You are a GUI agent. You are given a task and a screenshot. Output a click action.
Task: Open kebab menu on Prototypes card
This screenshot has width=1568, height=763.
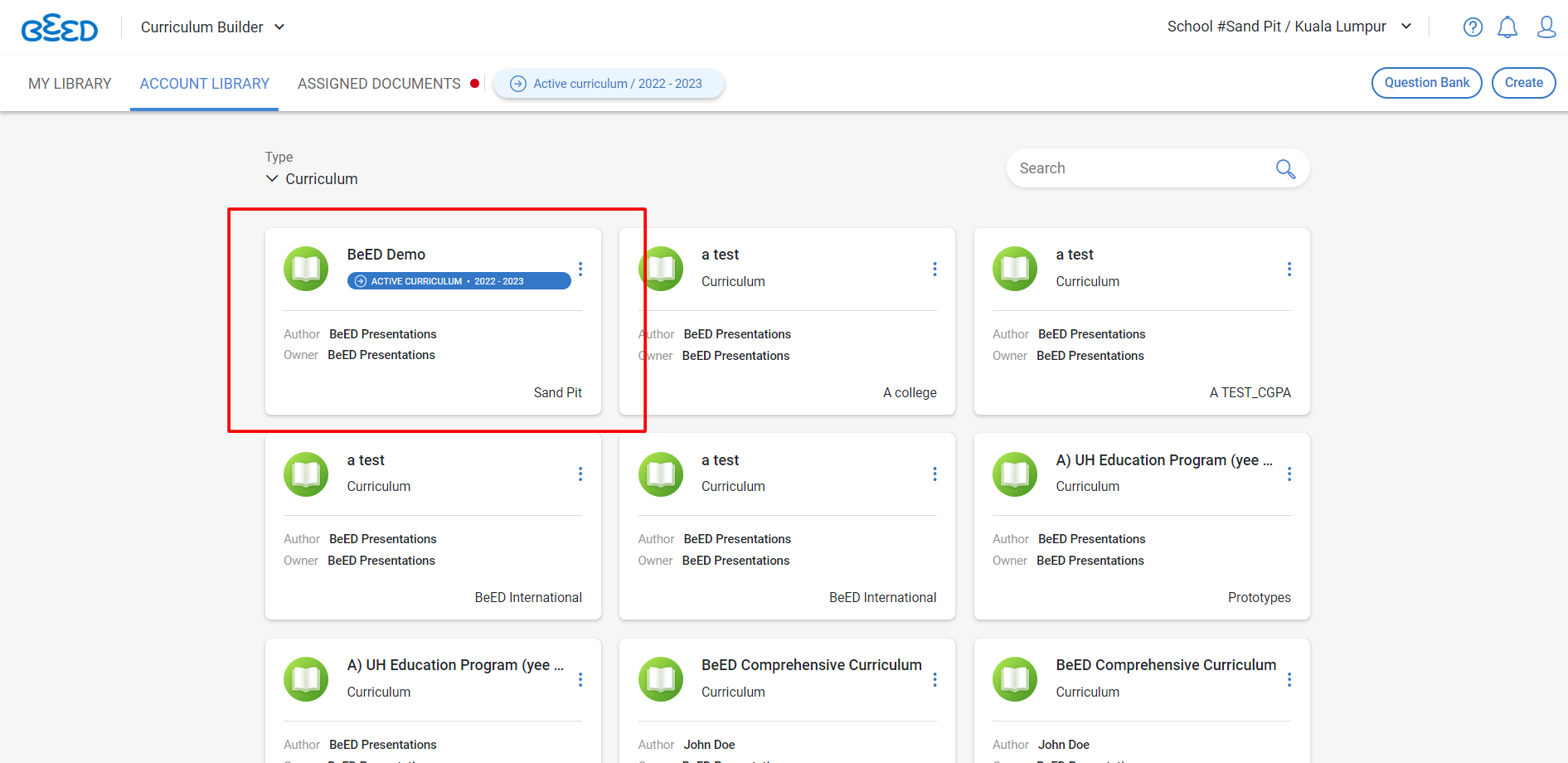[x=1289, y=474]
